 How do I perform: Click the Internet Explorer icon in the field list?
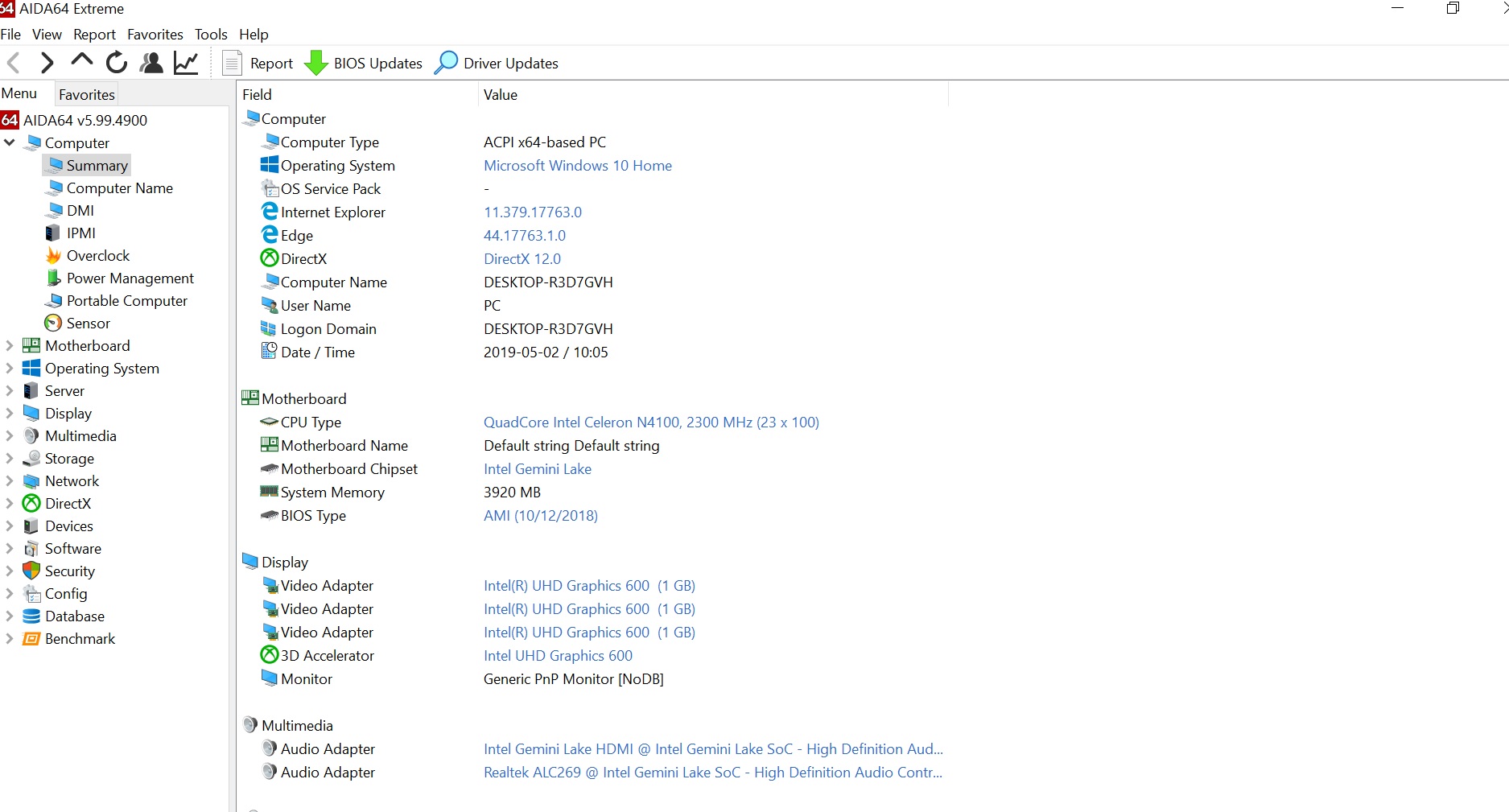270,212
